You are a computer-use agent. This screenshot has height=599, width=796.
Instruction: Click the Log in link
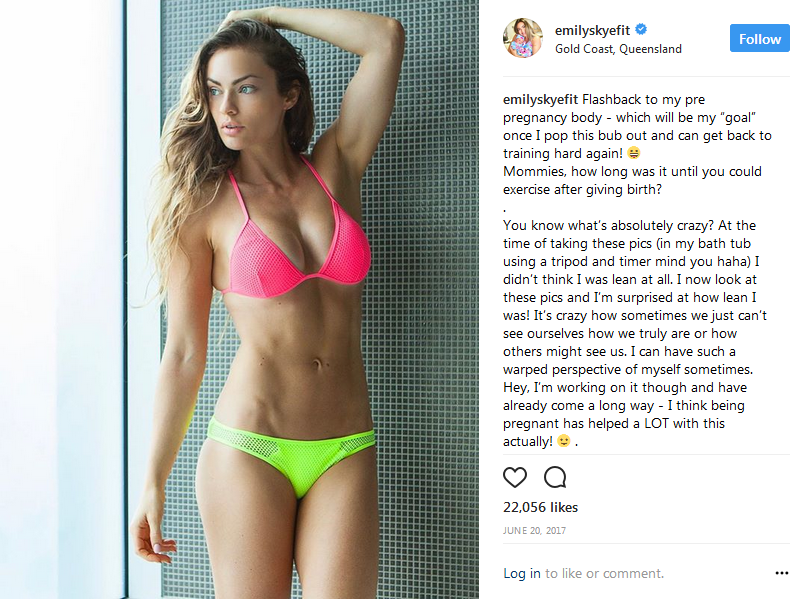click(522, 574)
